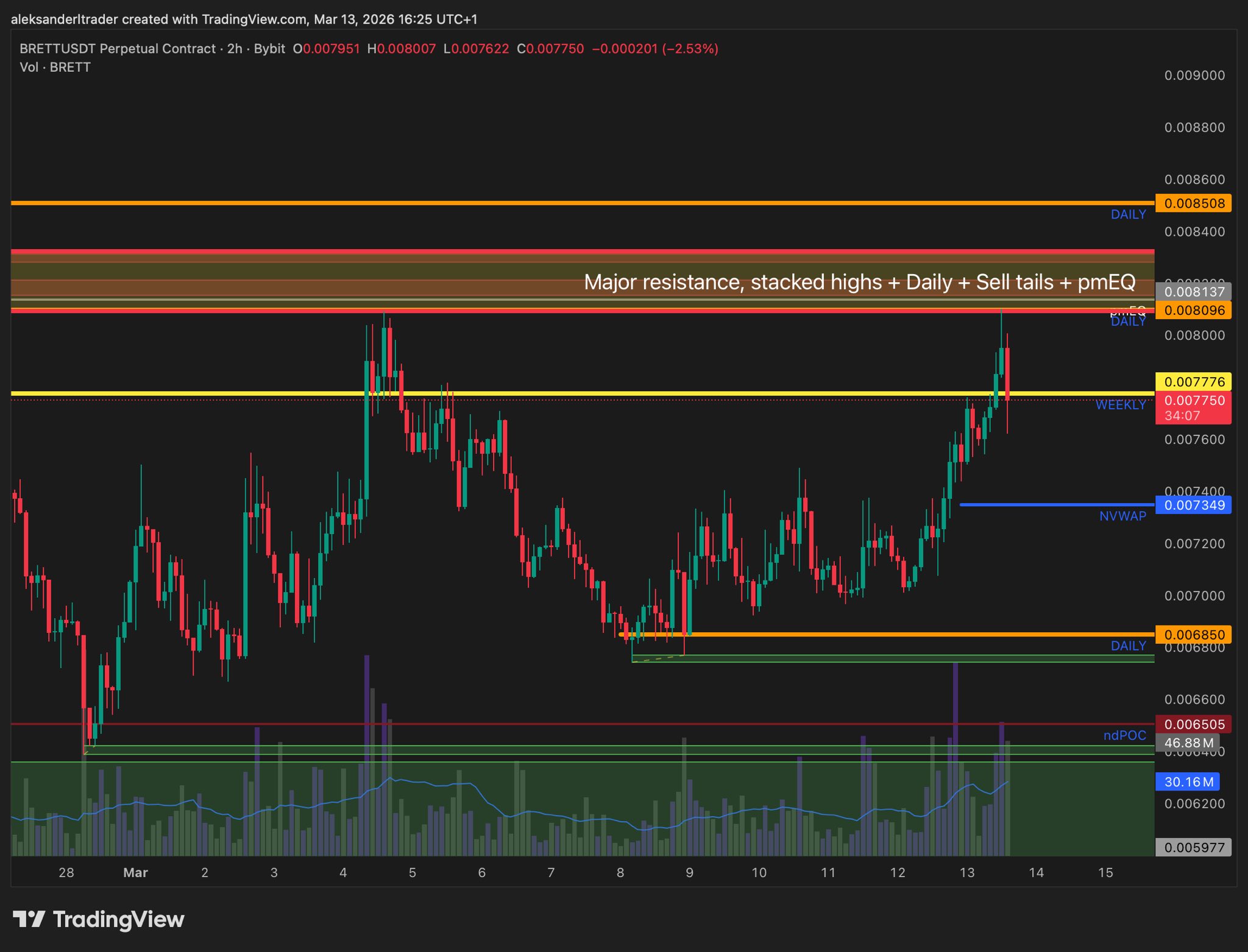Click the red current price 0.007750 label
1248x952 pixels.
click(1193, 401)
